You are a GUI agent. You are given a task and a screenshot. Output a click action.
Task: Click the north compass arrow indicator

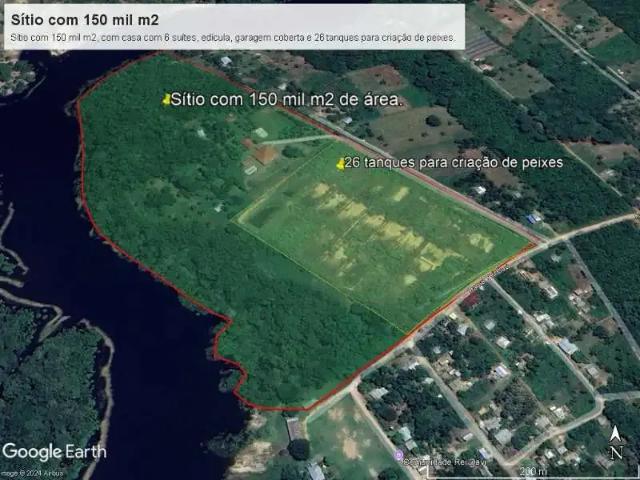point(618,434)
